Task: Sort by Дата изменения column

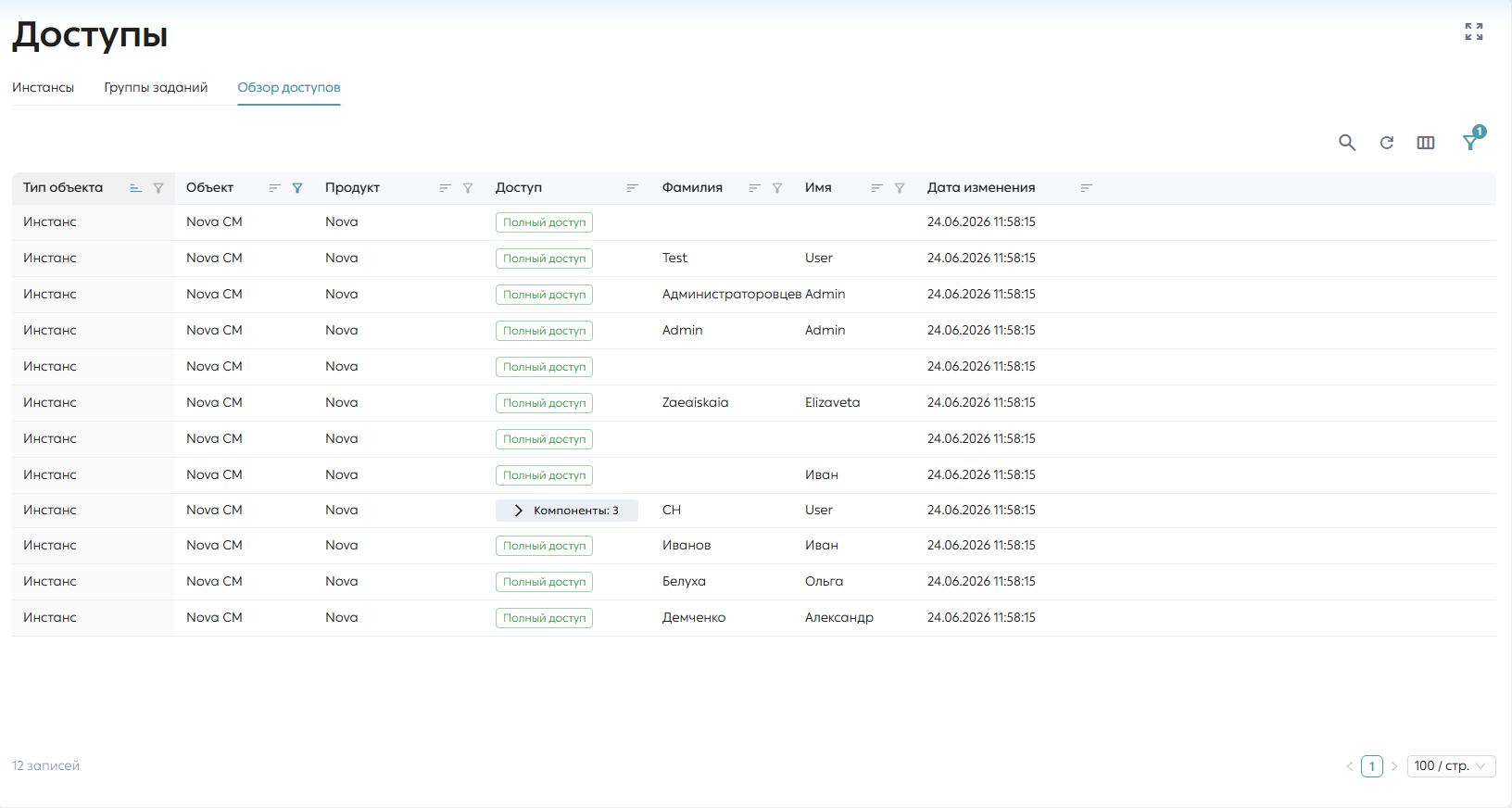Action: (1087, 188)
